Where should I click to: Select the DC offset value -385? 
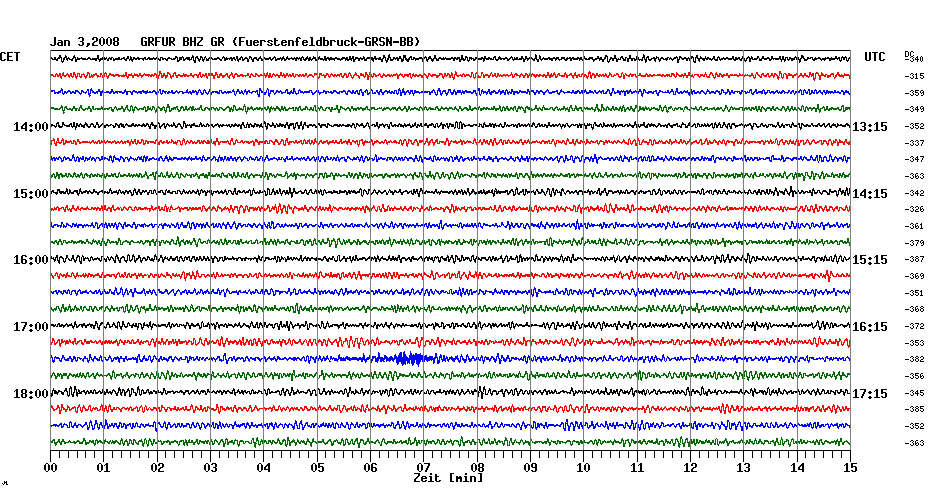tap(914, 409)
